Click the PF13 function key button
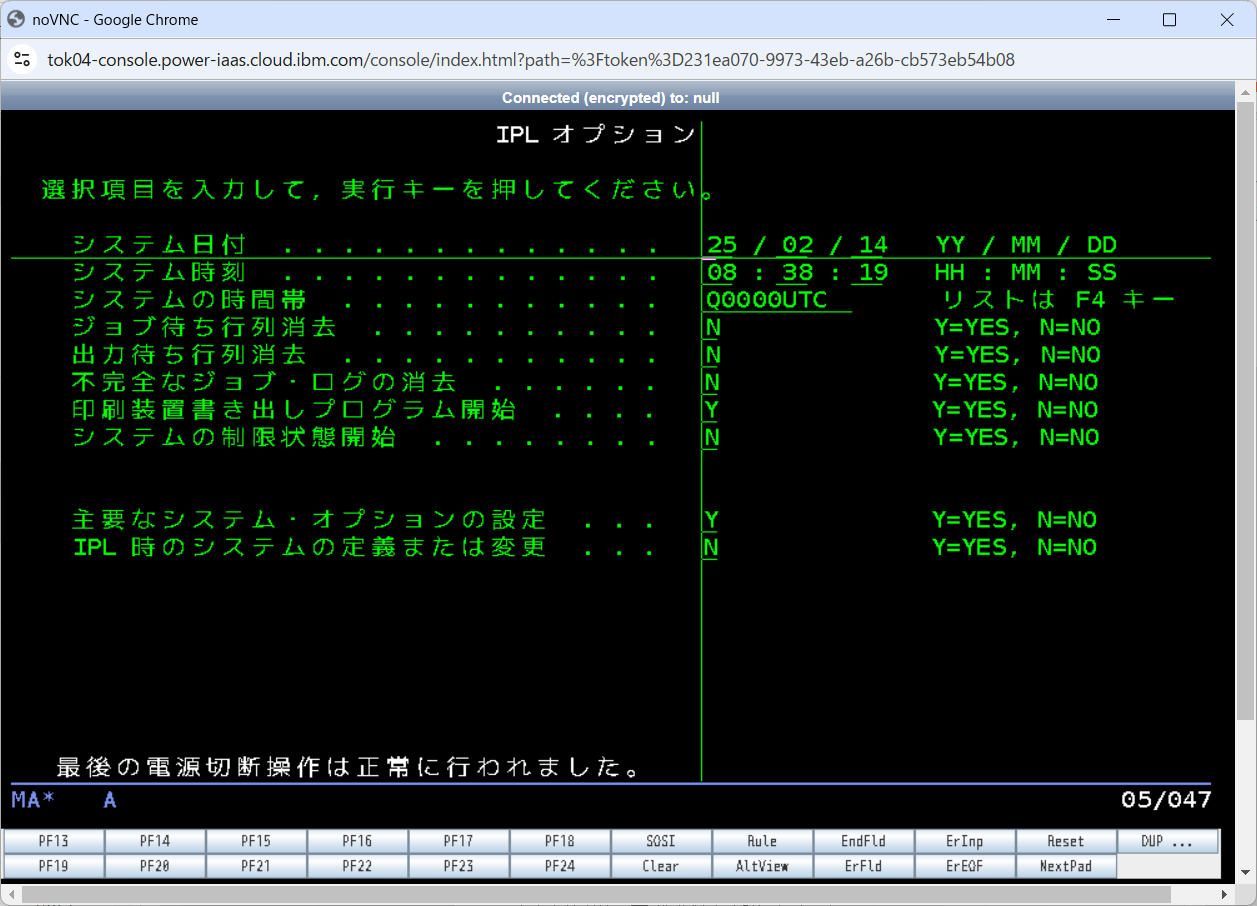Screen dimensions: 1257x906 54,841
